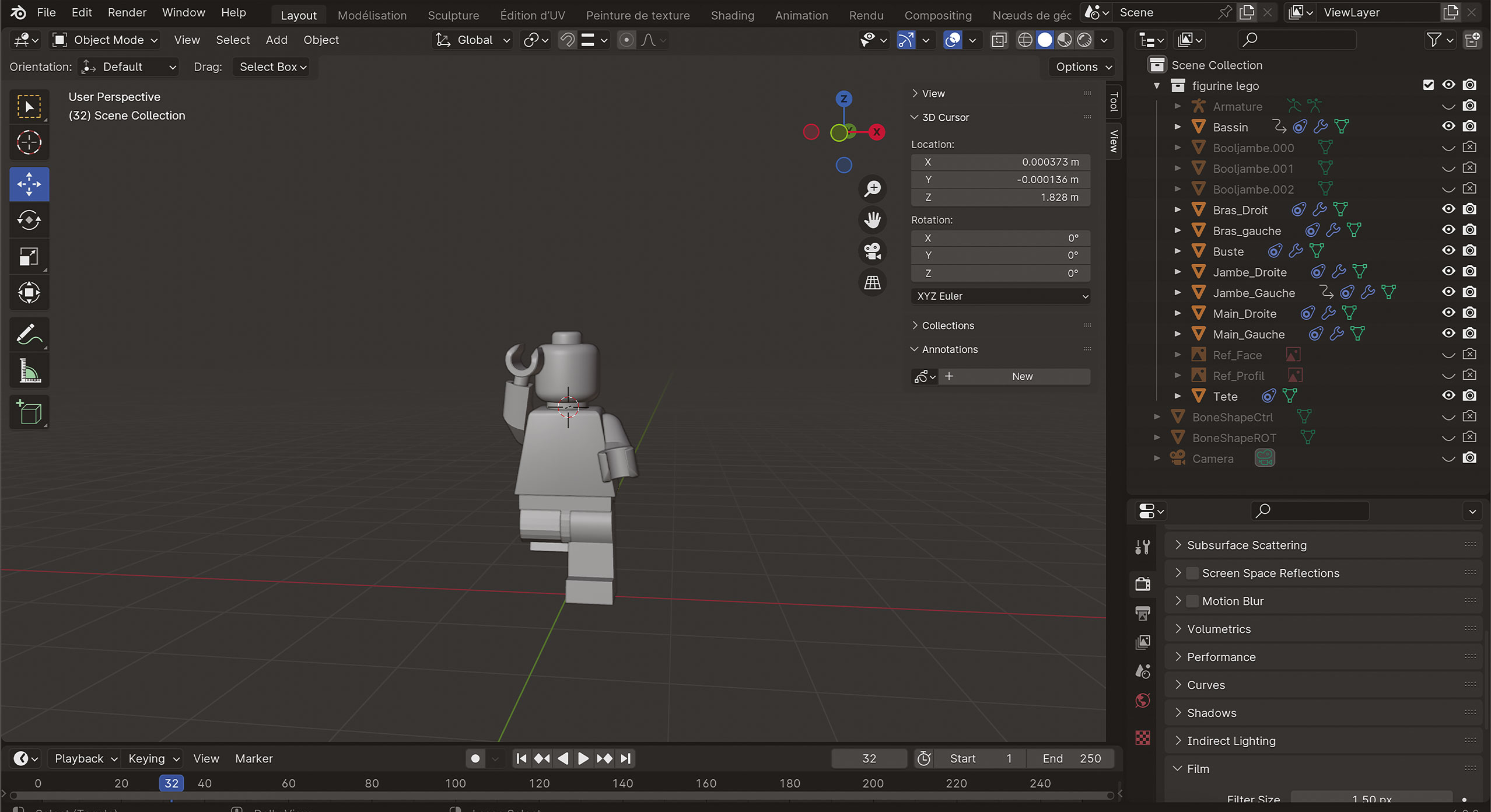Enable the Motion Blur checkbox
Screen dimensions: 1491x812
click(1192, 601)
